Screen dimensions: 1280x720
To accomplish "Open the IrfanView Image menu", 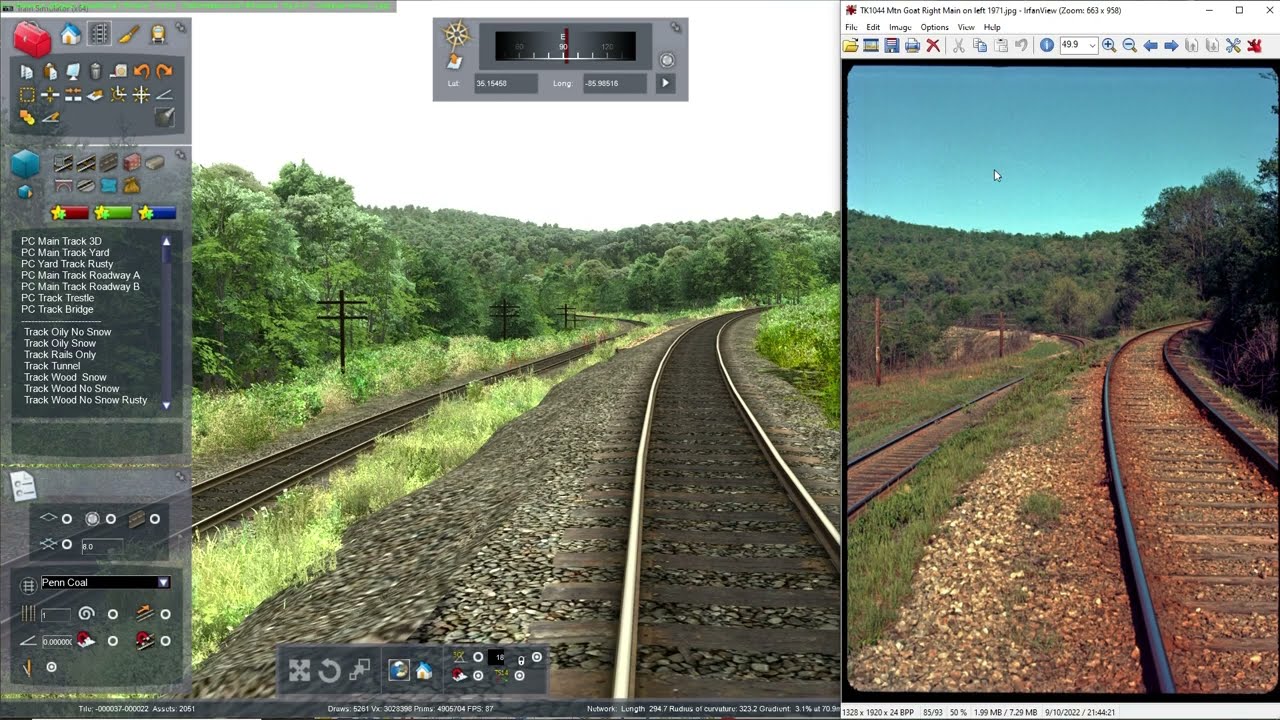I will pos(900,27).
